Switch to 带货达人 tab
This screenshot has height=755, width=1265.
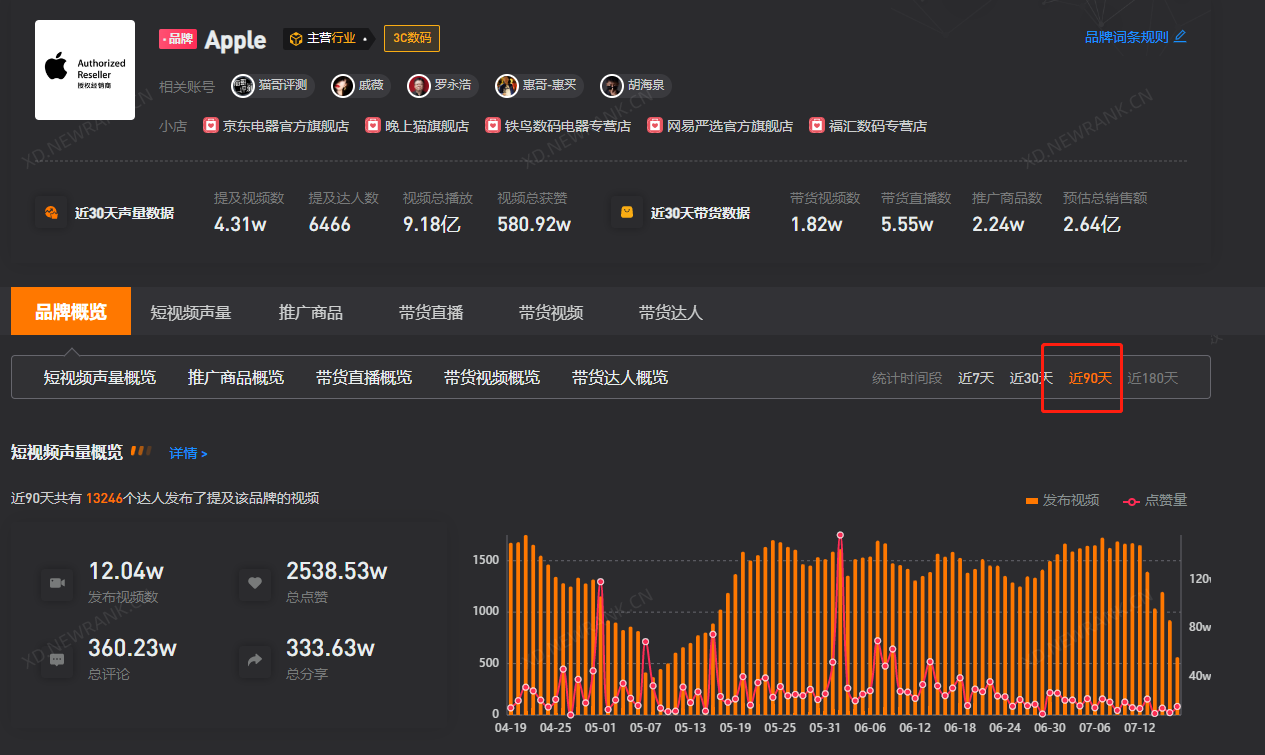(671, 313)
